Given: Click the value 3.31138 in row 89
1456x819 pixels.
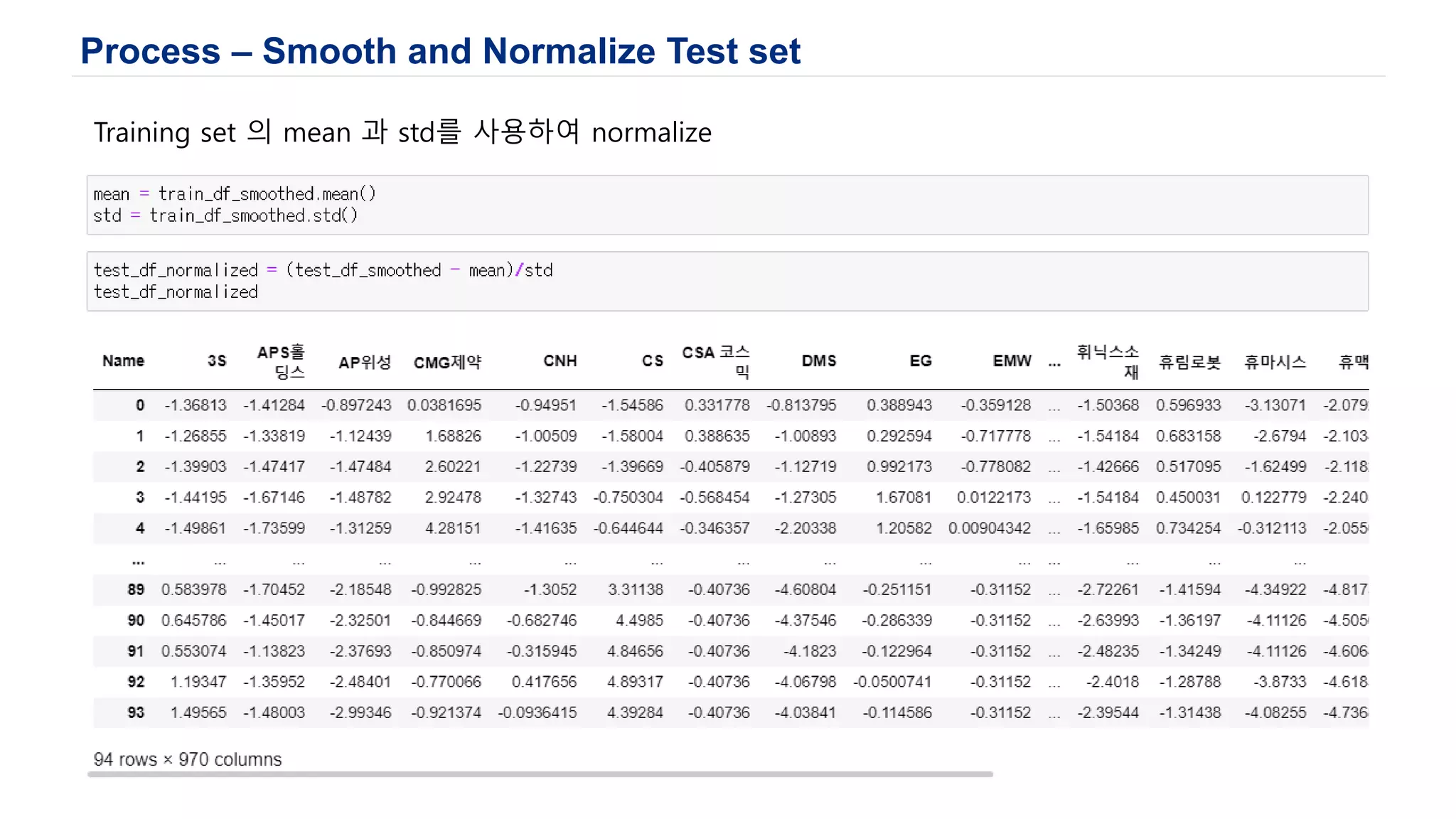Looking at the screenshot, I should click(x=636, y=589).
